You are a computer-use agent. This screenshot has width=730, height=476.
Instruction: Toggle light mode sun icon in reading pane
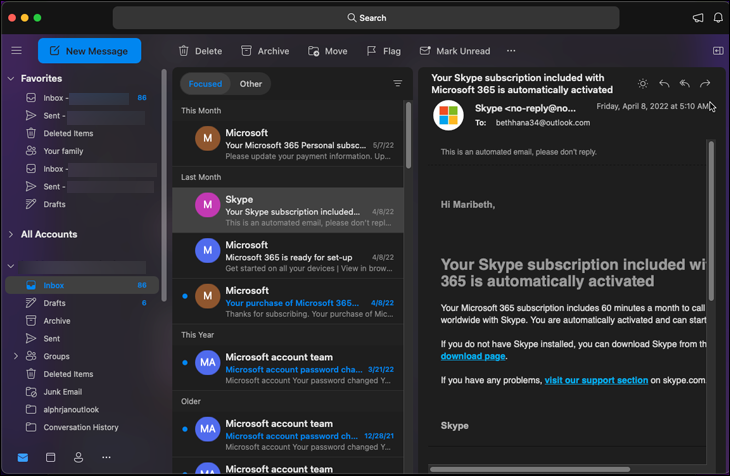pos(642,84)
